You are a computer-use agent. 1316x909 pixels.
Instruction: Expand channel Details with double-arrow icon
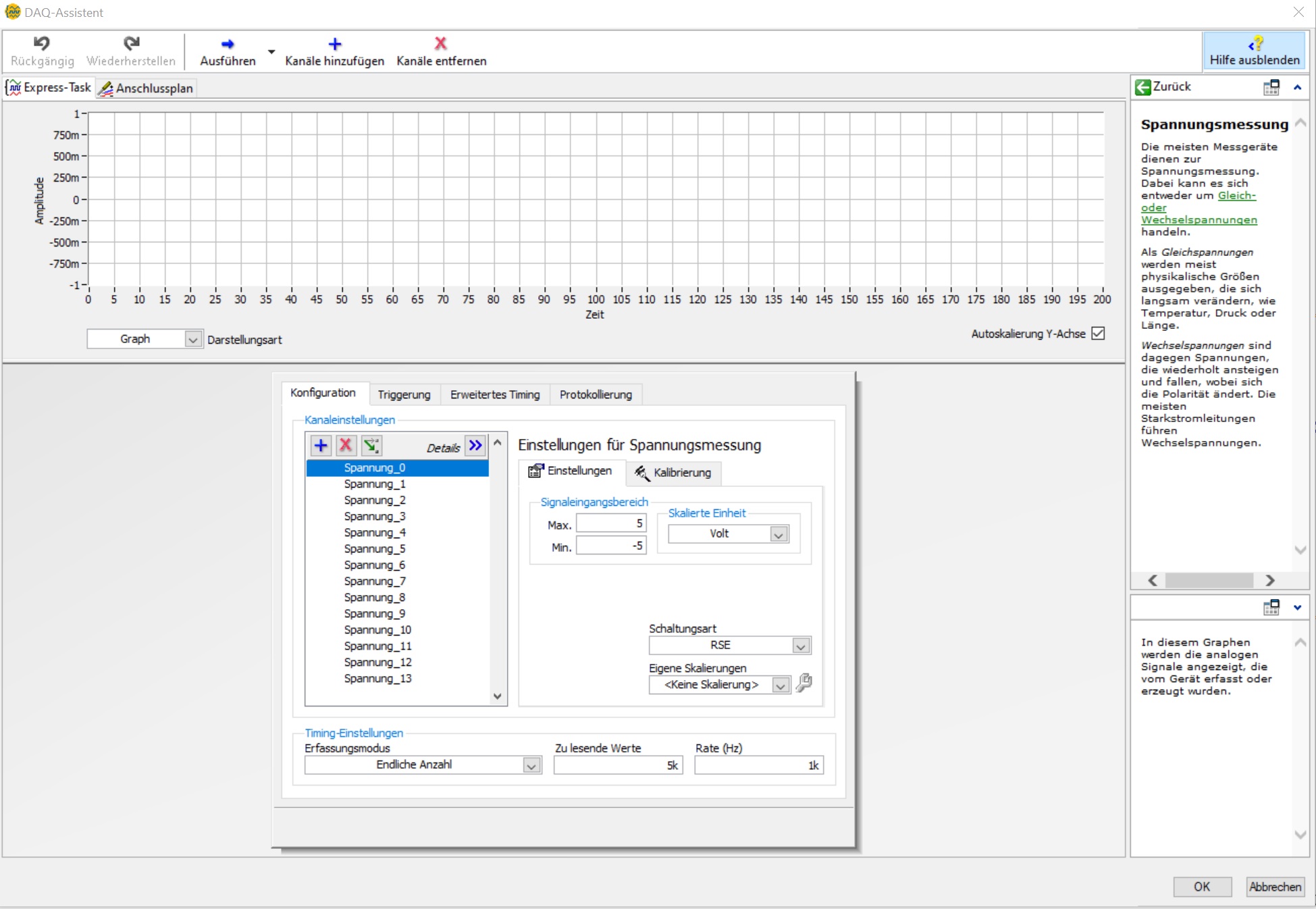click(x=475, y=446)
